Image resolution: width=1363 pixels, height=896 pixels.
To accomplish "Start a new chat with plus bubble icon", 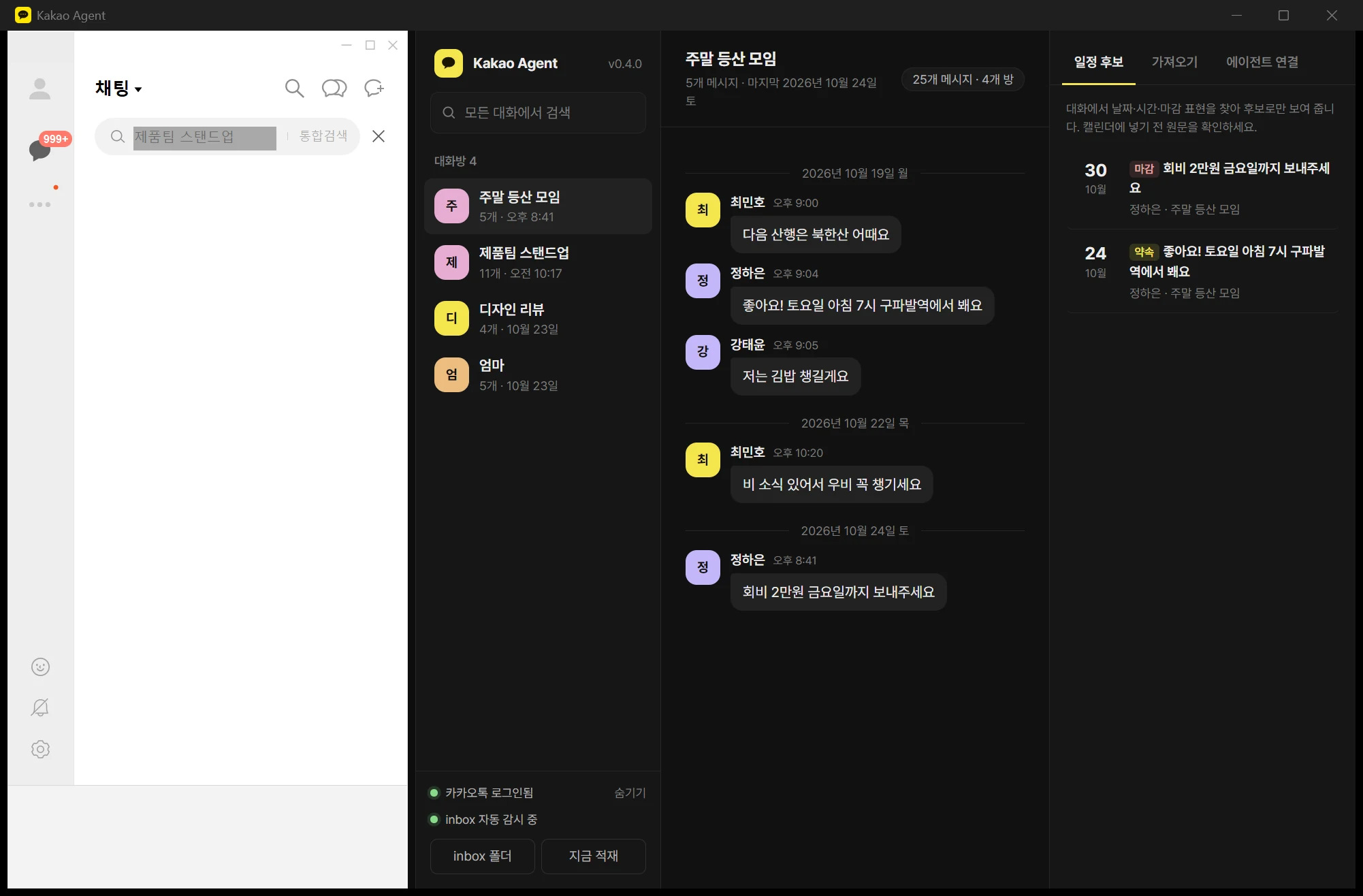I will (374, 89).
